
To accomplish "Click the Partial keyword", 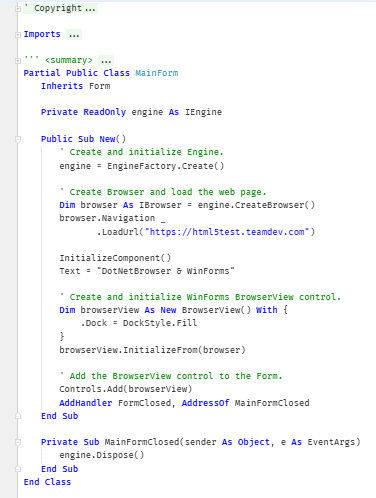I will [42, 73].
